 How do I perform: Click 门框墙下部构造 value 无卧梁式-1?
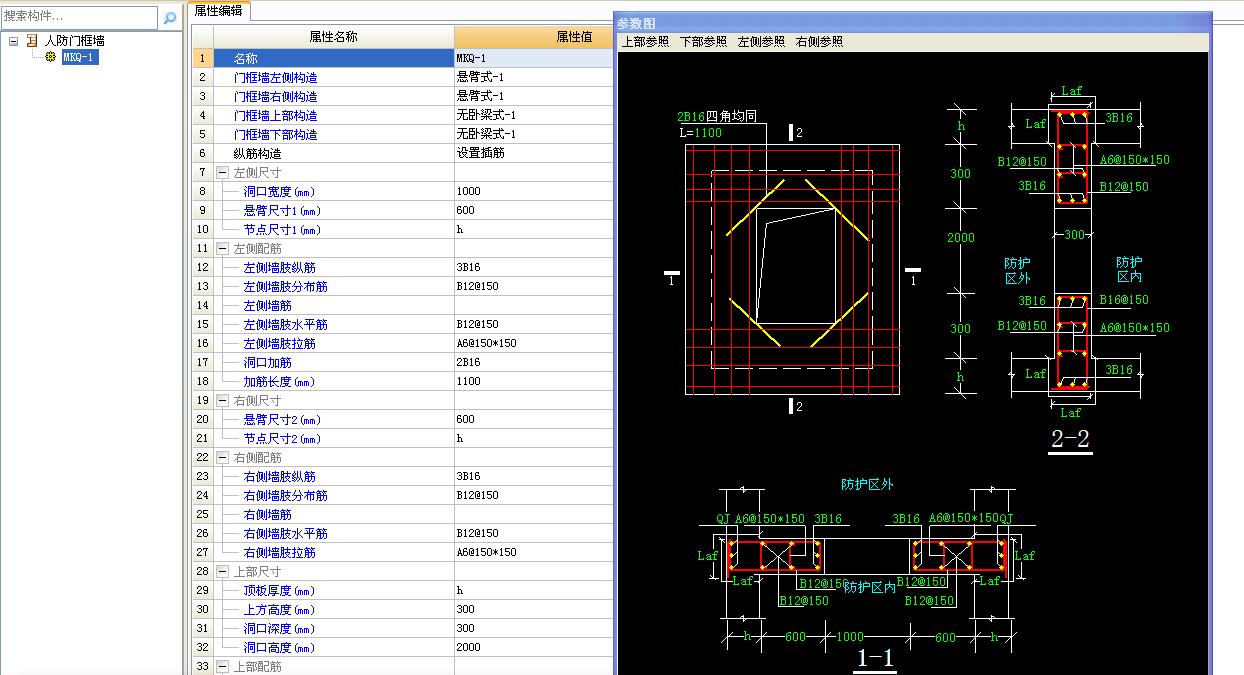click(x=534, y=135)
